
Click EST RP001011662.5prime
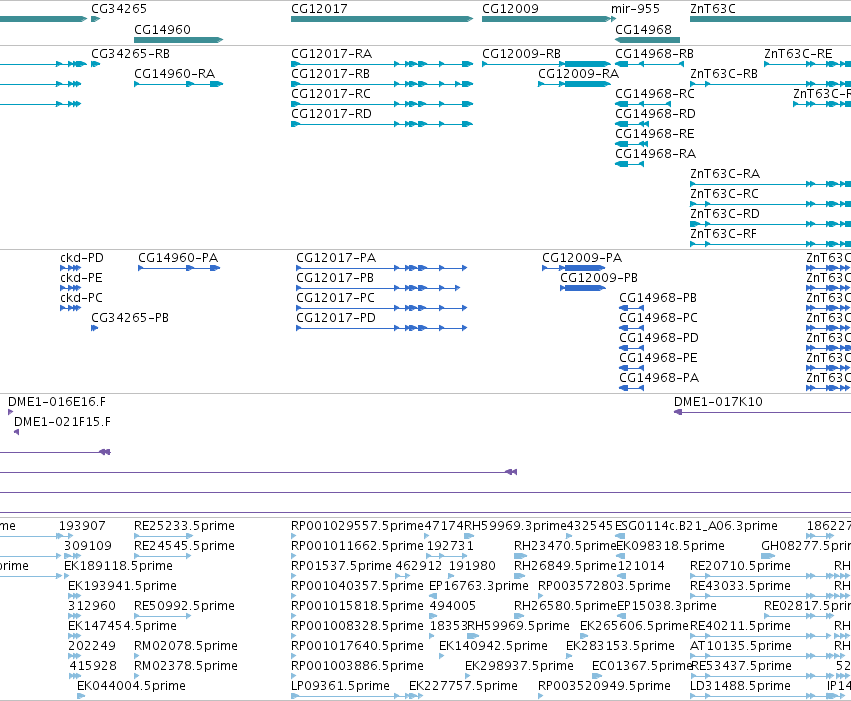[x=357, y=546]
